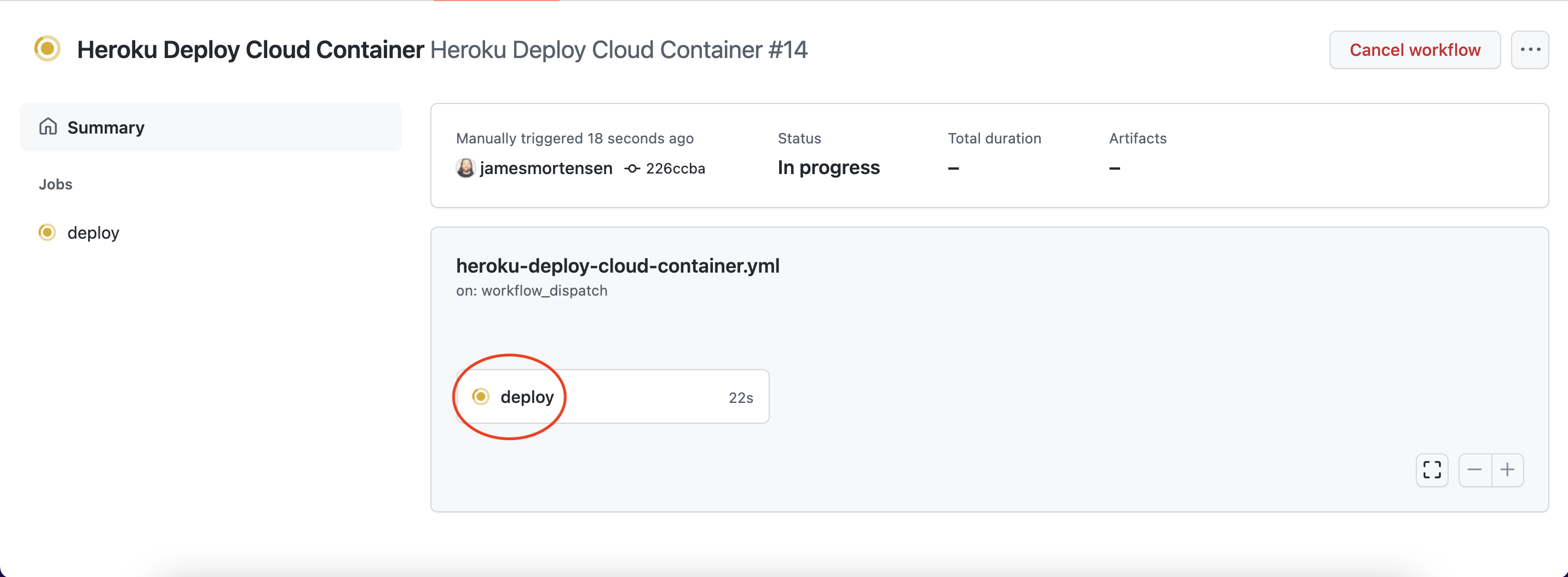Click the 'Artifacts' label
The width and height of the screenshot is (1568, 577).
point(1137,139)
